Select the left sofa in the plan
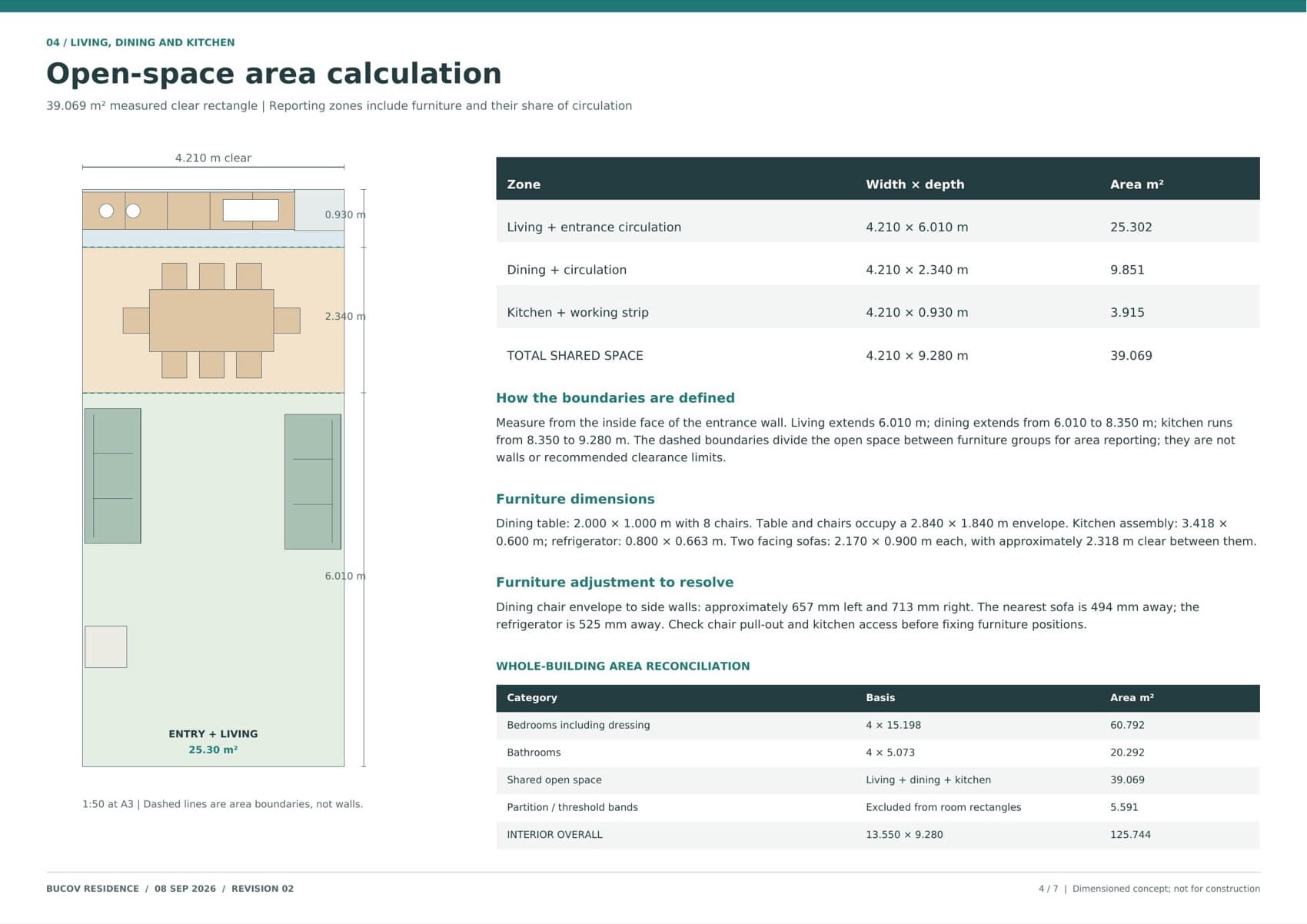This screenshot has height=924, width=1307. tap(112, 476)
